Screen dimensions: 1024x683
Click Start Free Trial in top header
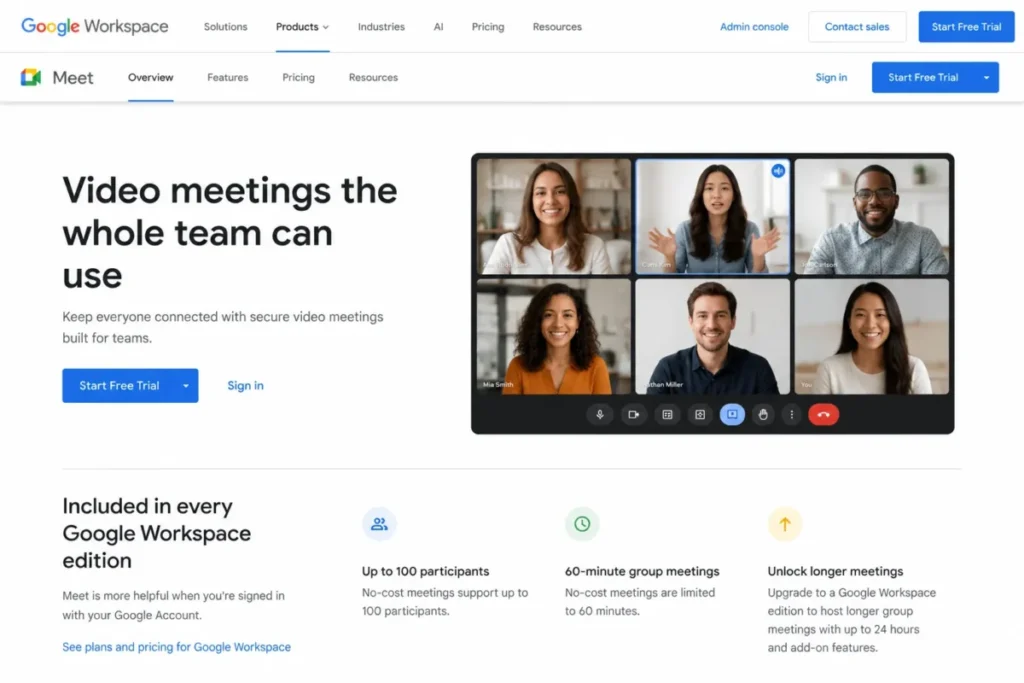click(967, 27)
